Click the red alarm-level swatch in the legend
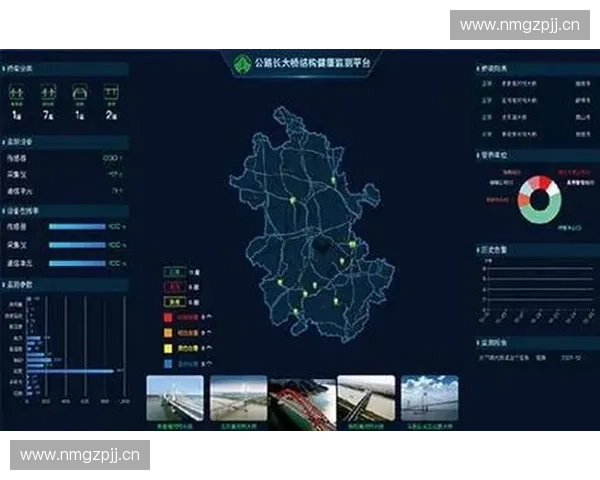This screenshot has height=480, width=600. [168, 317]
